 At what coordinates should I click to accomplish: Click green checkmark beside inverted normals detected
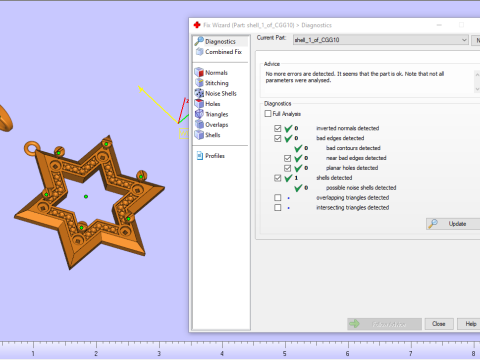click(288, 128)
